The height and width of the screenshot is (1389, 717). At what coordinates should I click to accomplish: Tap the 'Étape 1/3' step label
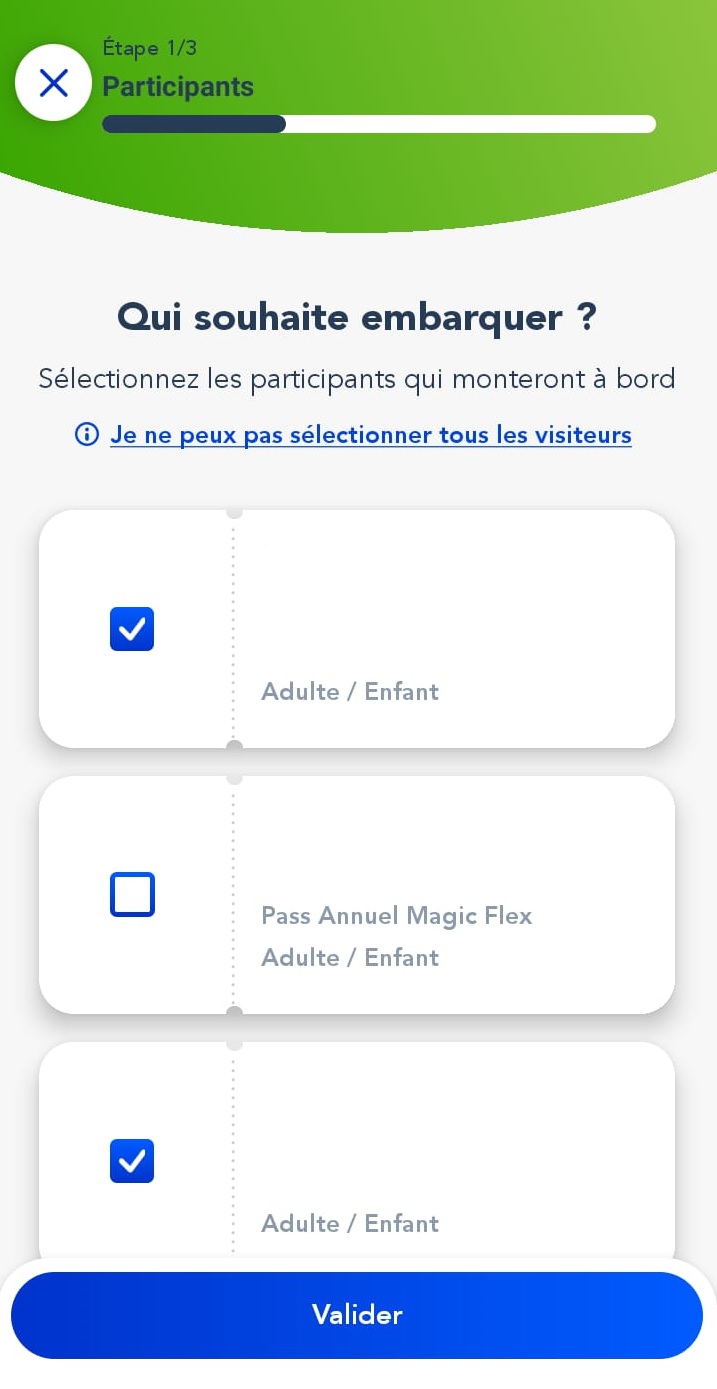tap(149, 48)
